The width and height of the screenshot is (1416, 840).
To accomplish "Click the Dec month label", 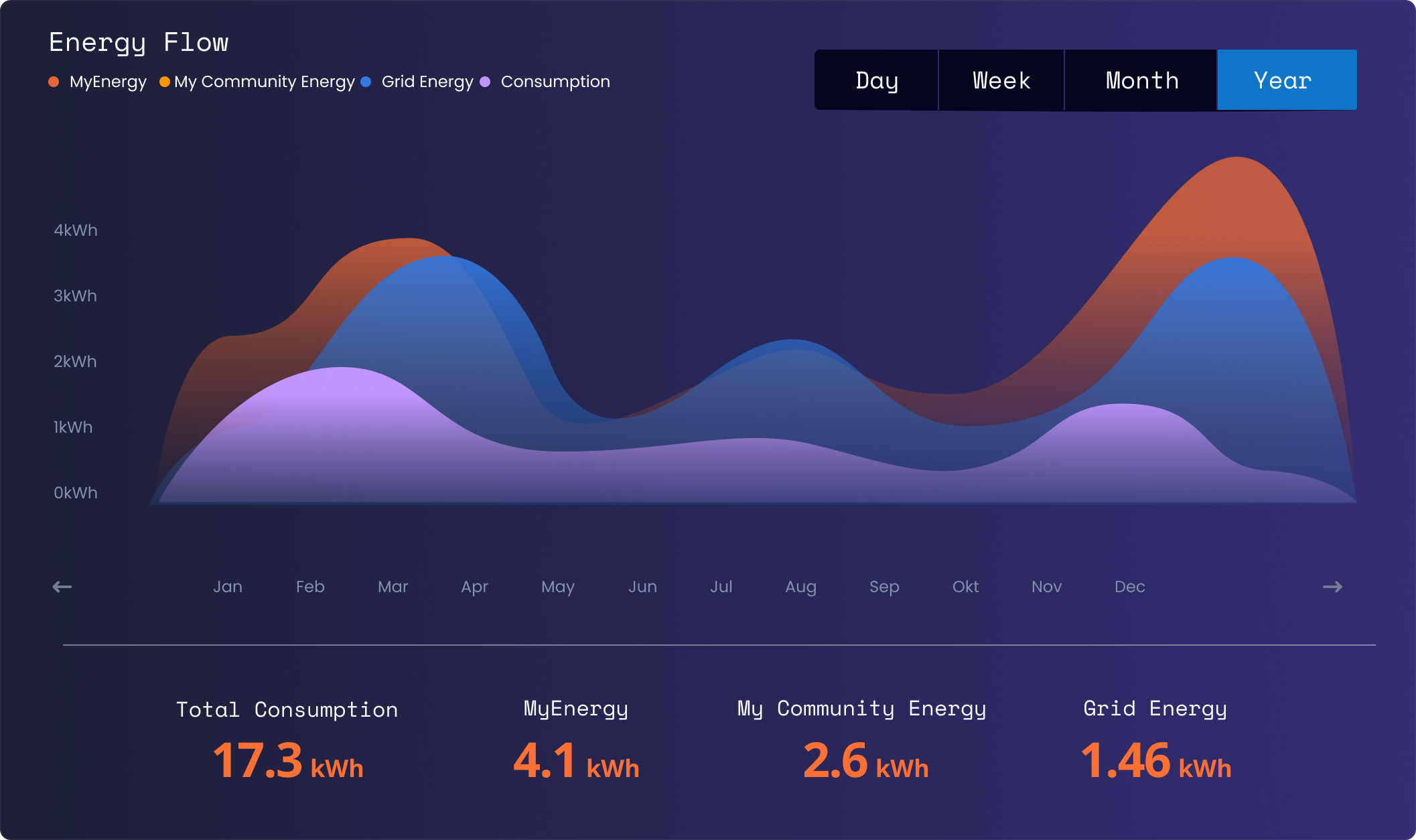I will pyautogui.click(x=1129, y=587).
